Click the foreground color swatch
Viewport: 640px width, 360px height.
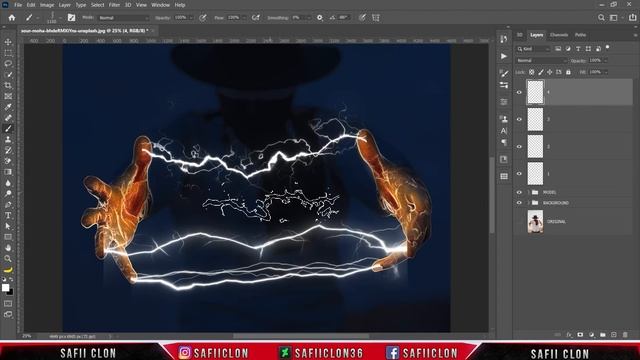click(x=5, y=288)
